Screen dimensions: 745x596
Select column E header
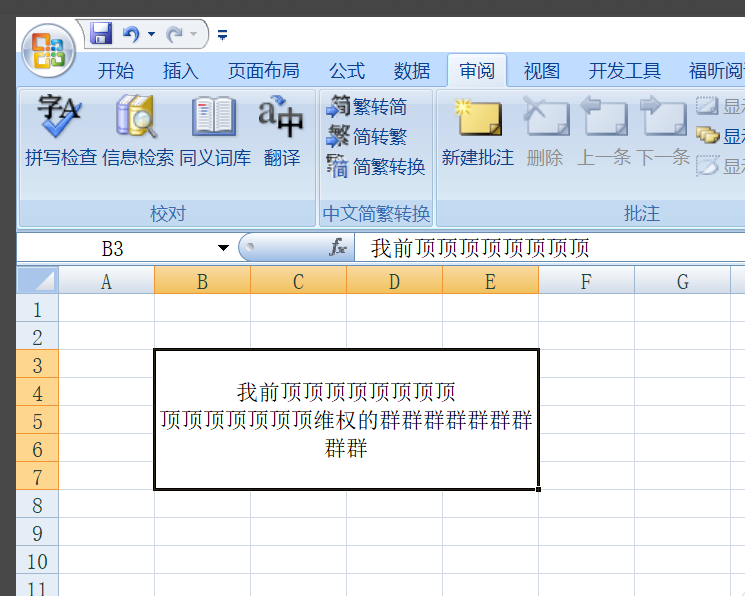(x=490, y=280)
